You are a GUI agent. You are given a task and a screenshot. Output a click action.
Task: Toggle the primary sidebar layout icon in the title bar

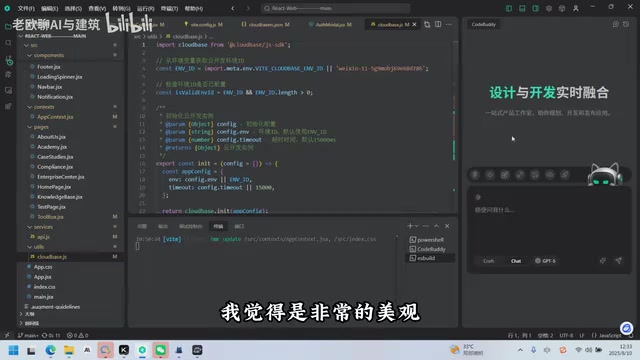click(509, 8)
